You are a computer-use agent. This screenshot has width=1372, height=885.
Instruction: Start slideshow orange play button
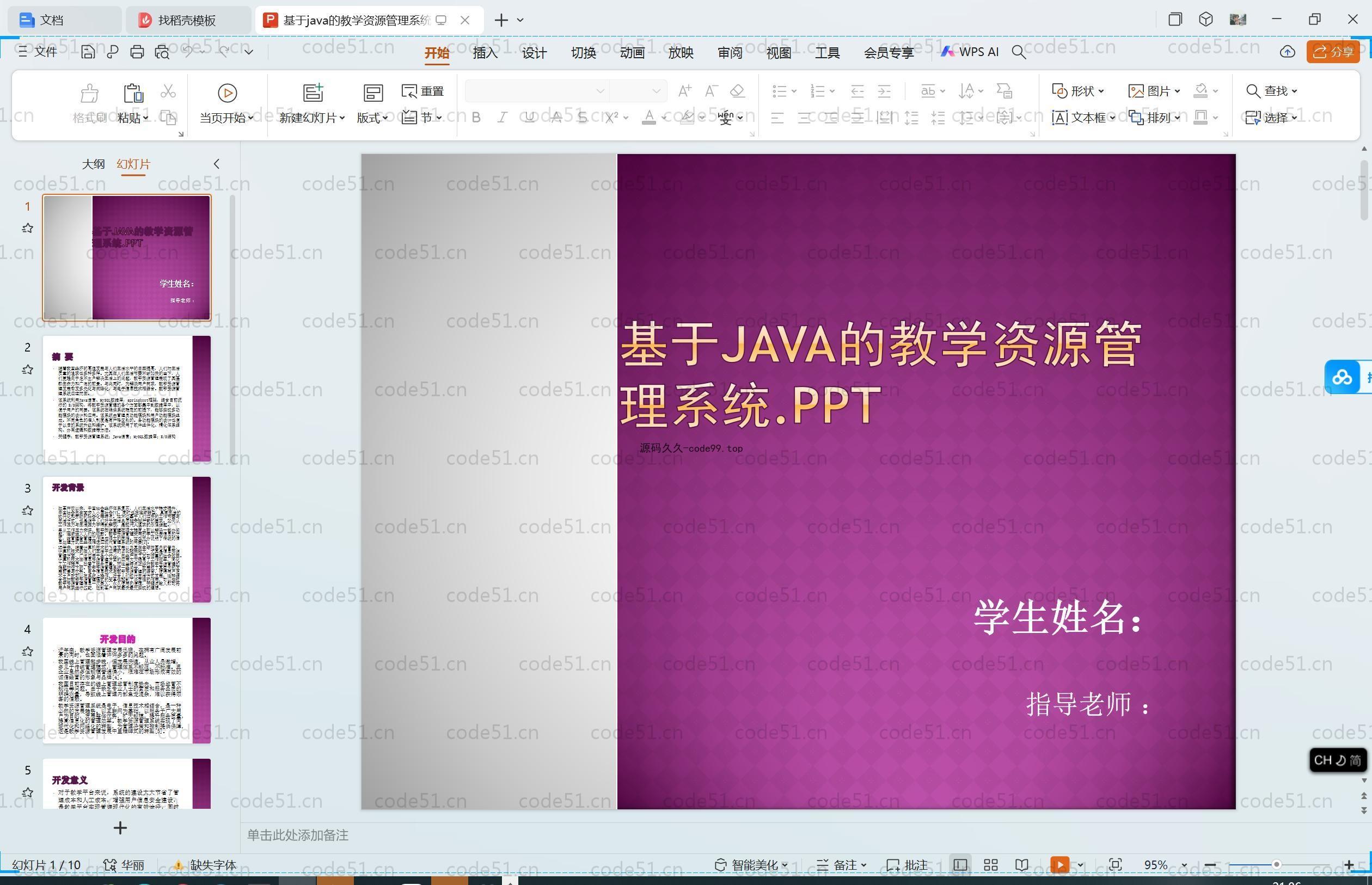pyautogui.click(x=1059, y=865)
